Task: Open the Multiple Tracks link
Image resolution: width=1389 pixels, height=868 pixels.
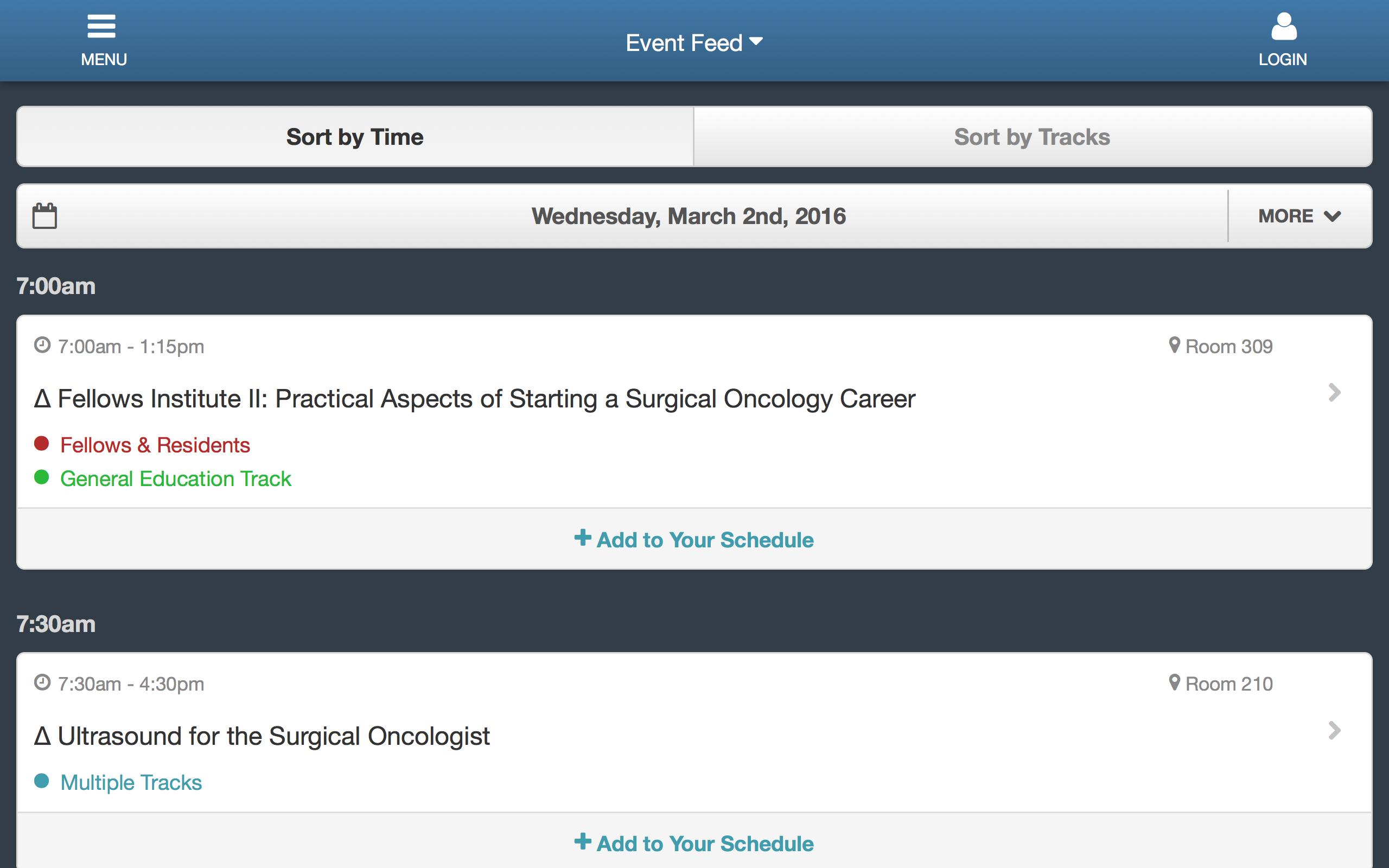Action: point(131,782)
